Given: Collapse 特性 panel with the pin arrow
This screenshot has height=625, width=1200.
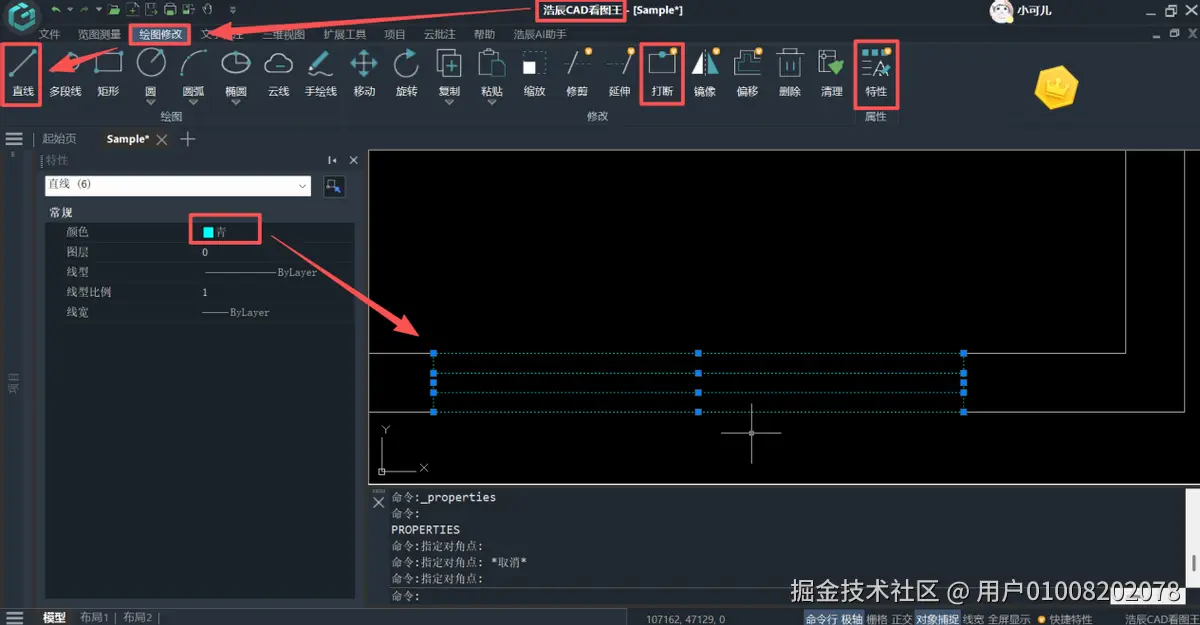Looking at the screenshot, I should [332, 160].
